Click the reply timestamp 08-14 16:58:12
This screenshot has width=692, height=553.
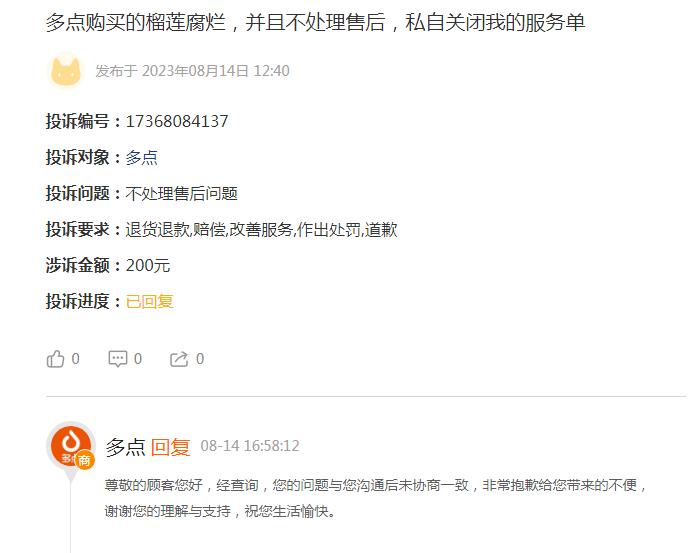(x=250, y=446)
